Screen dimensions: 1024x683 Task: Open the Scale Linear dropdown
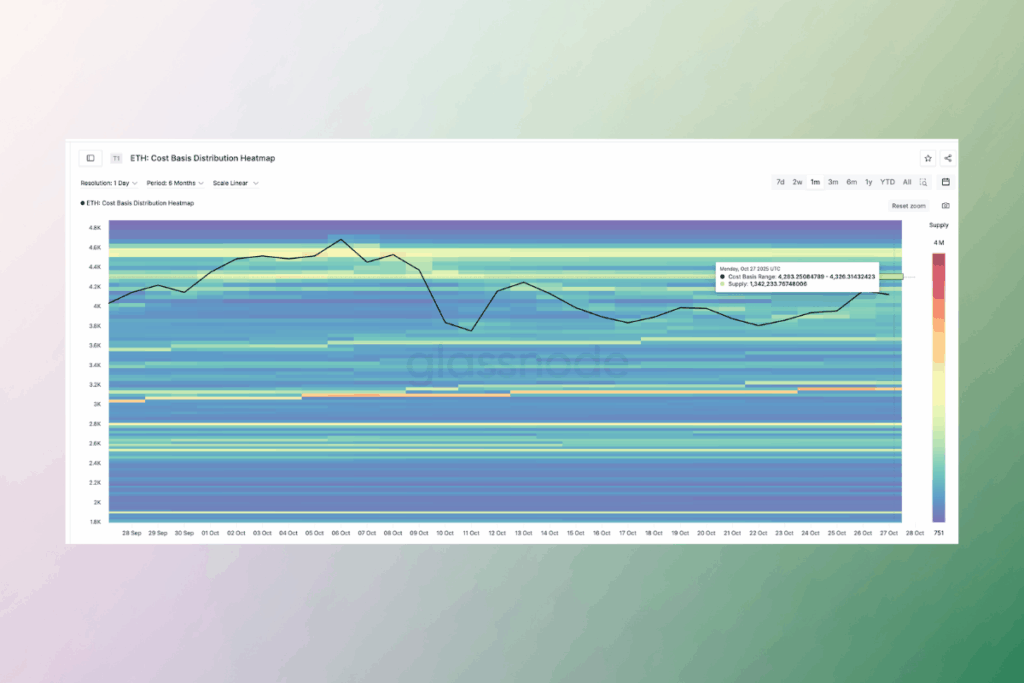[236, 183]
